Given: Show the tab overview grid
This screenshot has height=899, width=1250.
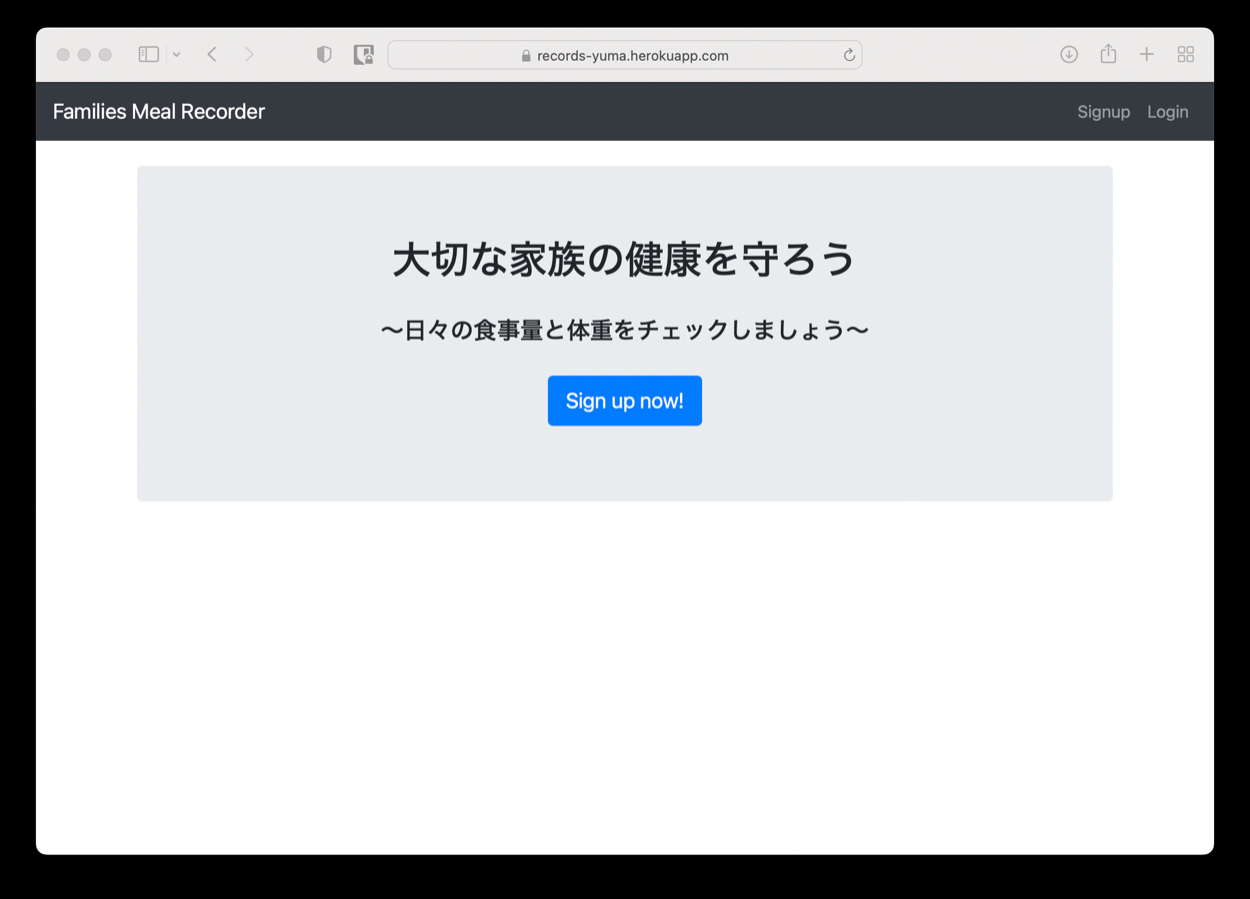Looking at the screenshot, I should [x=1186, y=55].
